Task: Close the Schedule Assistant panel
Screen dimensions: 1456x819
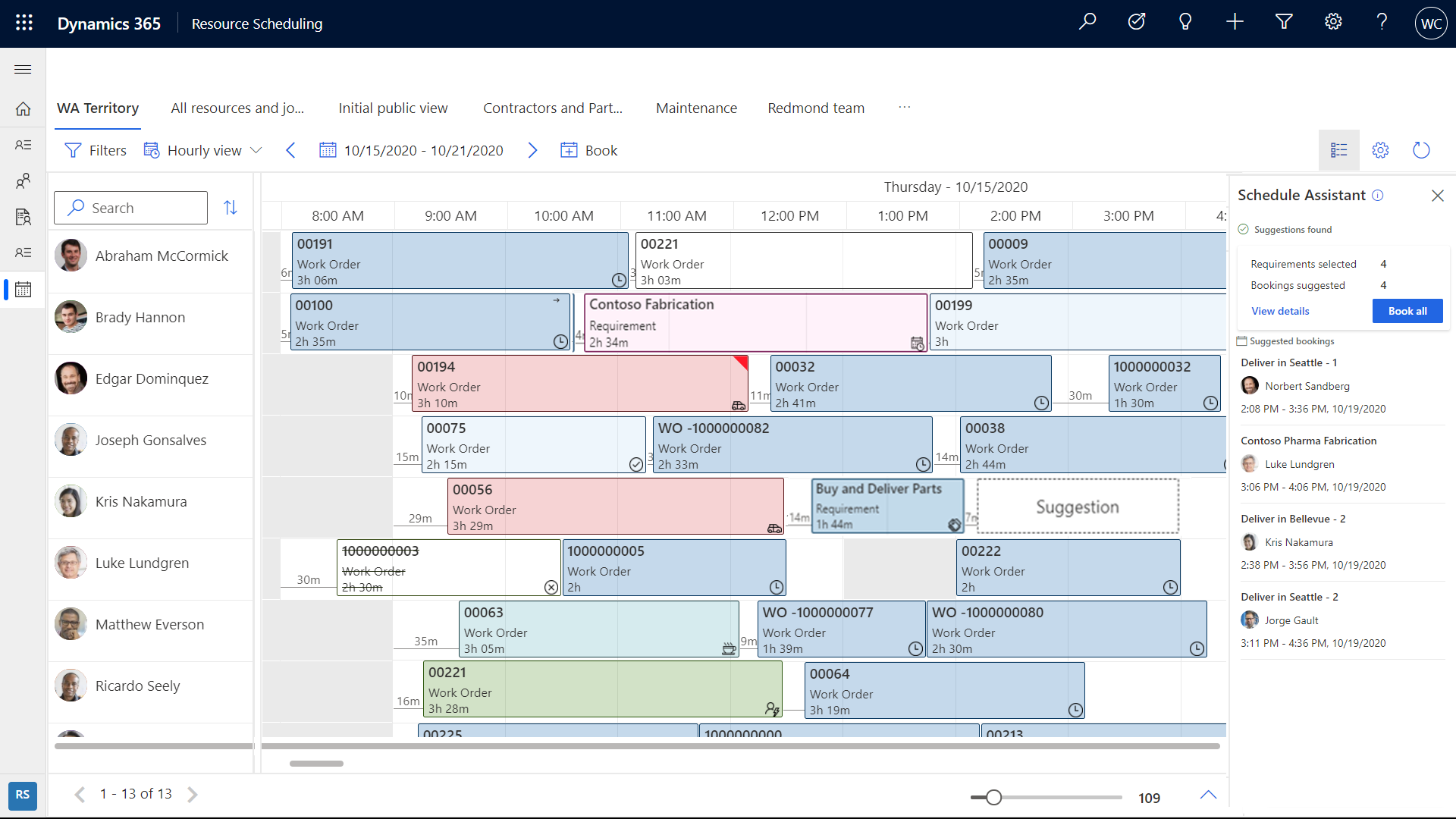Action: [1438, 196]
